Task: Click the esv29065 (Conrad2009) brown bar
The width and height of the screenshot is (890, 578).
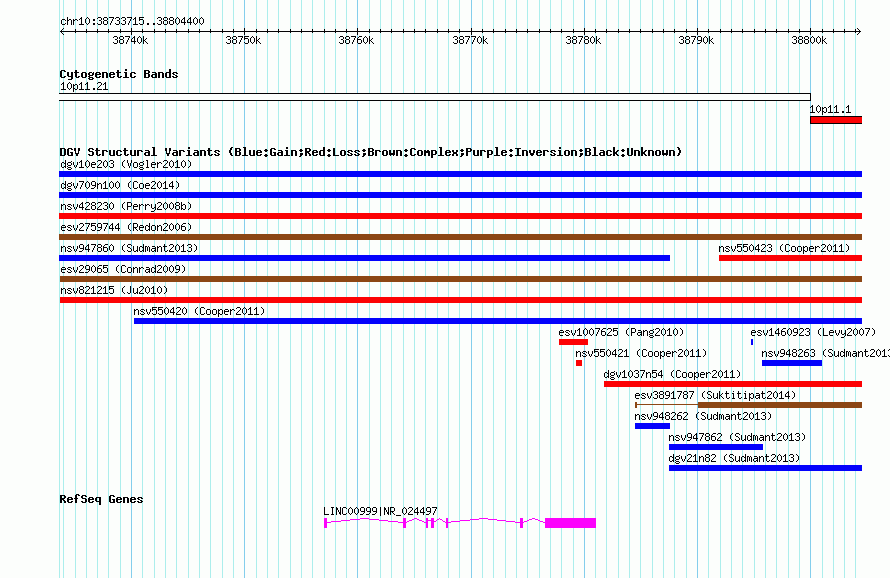Action: coord(460,279)
